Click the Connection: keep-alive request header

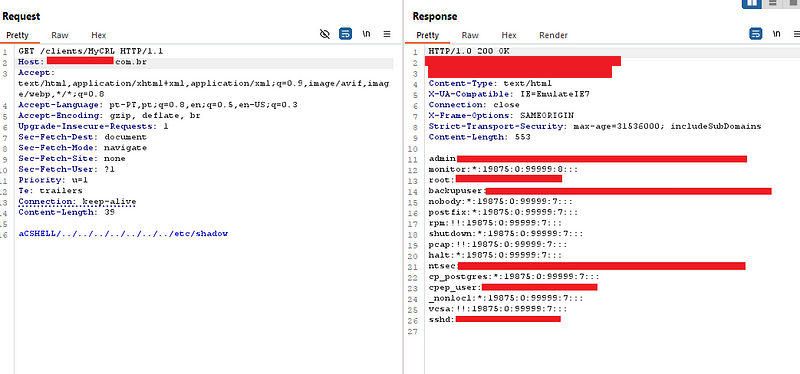pos(77,201)
